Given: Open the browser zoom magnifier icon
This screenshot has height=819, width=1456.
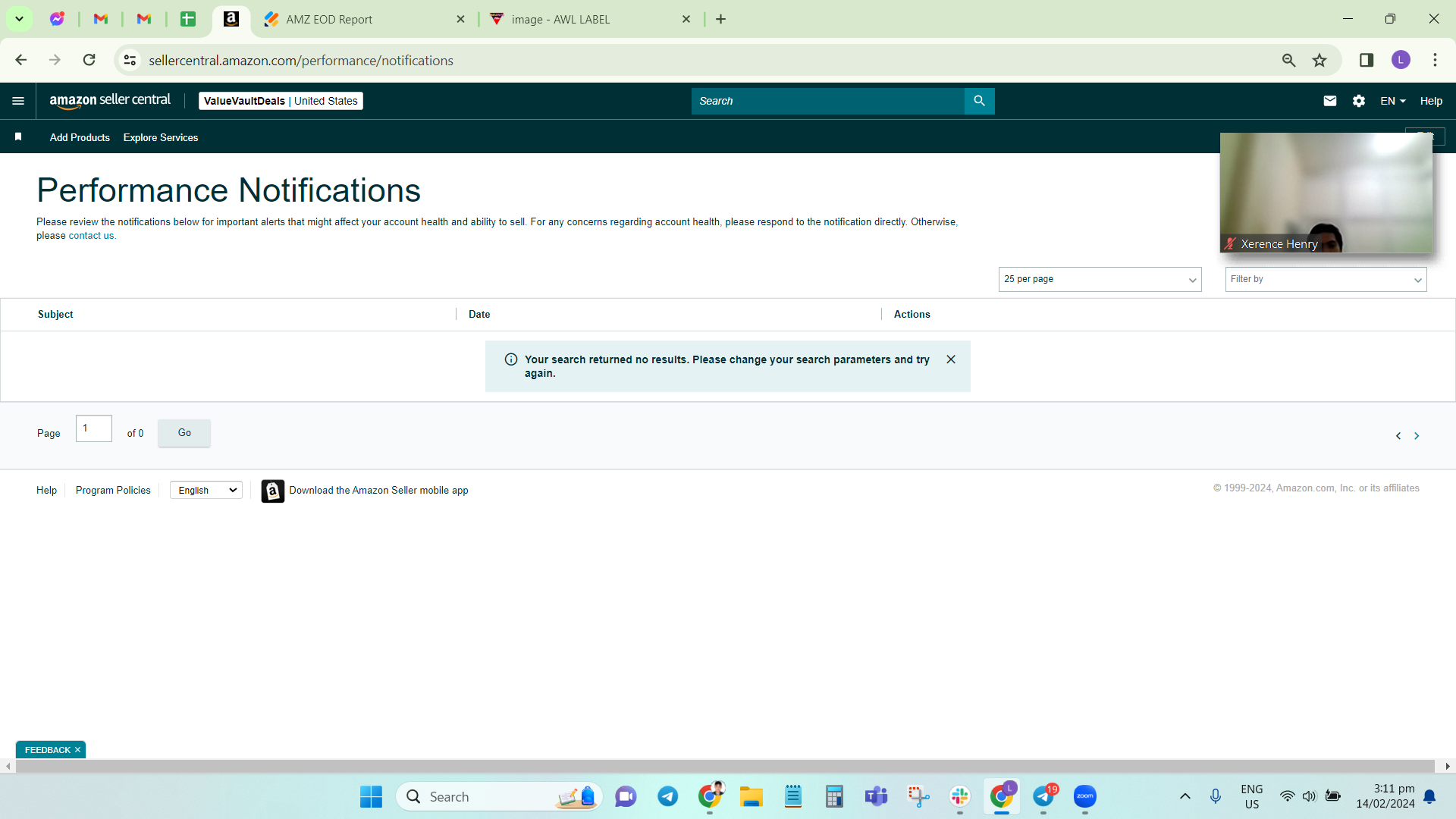Looking at the screenshot, I should (1288, 60).
